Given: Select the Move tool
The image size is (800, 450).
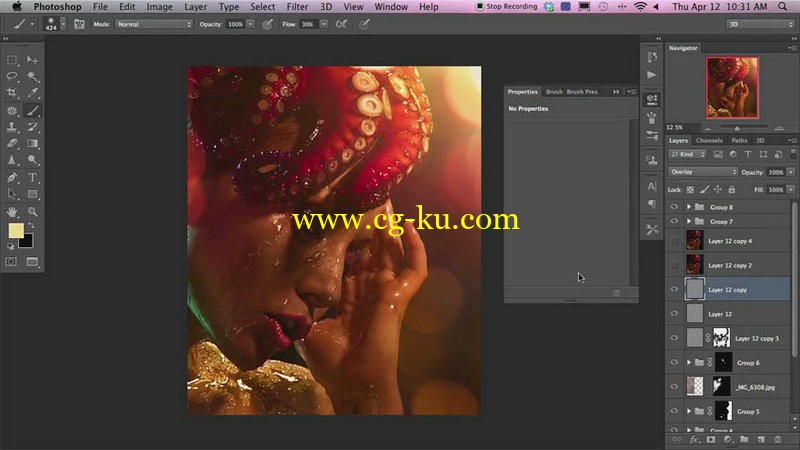Looking at the screenshot, I should coord(33,60).
